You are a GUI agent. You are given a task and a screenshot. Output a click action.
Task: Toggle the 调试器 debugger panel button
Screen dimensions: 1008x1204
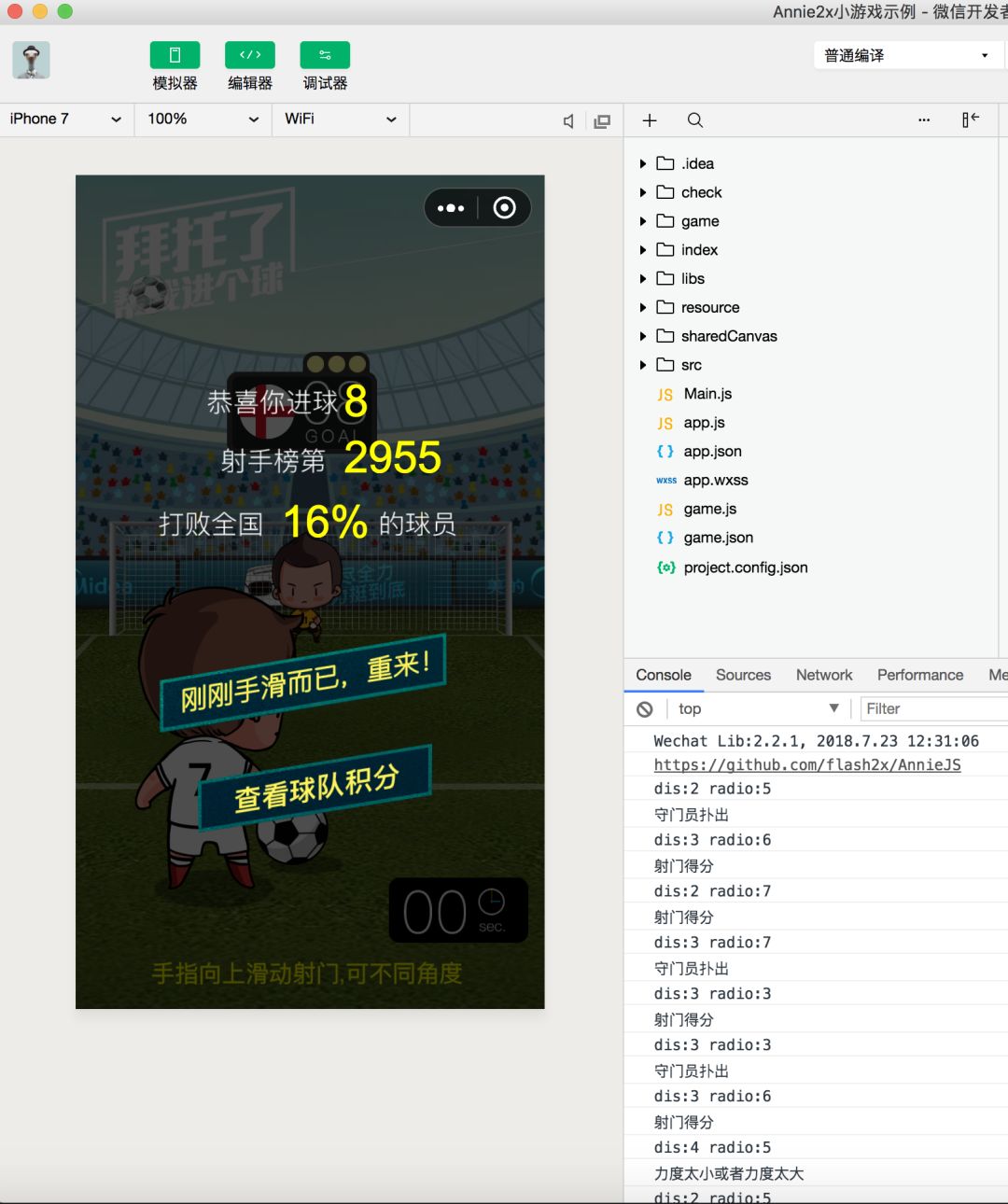coord(325,55)
